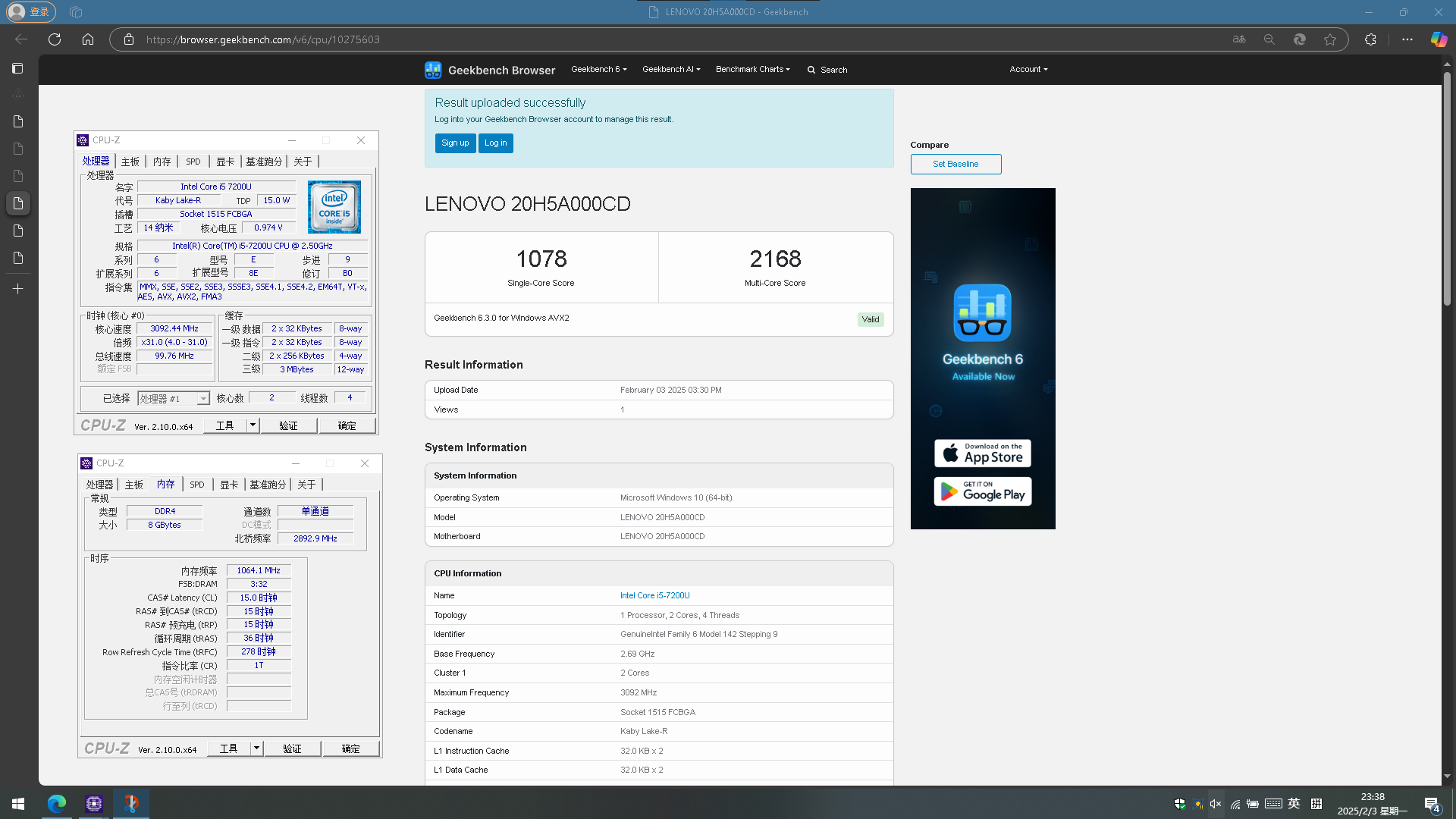
Task: Open the taskbar clock showing 23:38
Action: [1373, 804]
